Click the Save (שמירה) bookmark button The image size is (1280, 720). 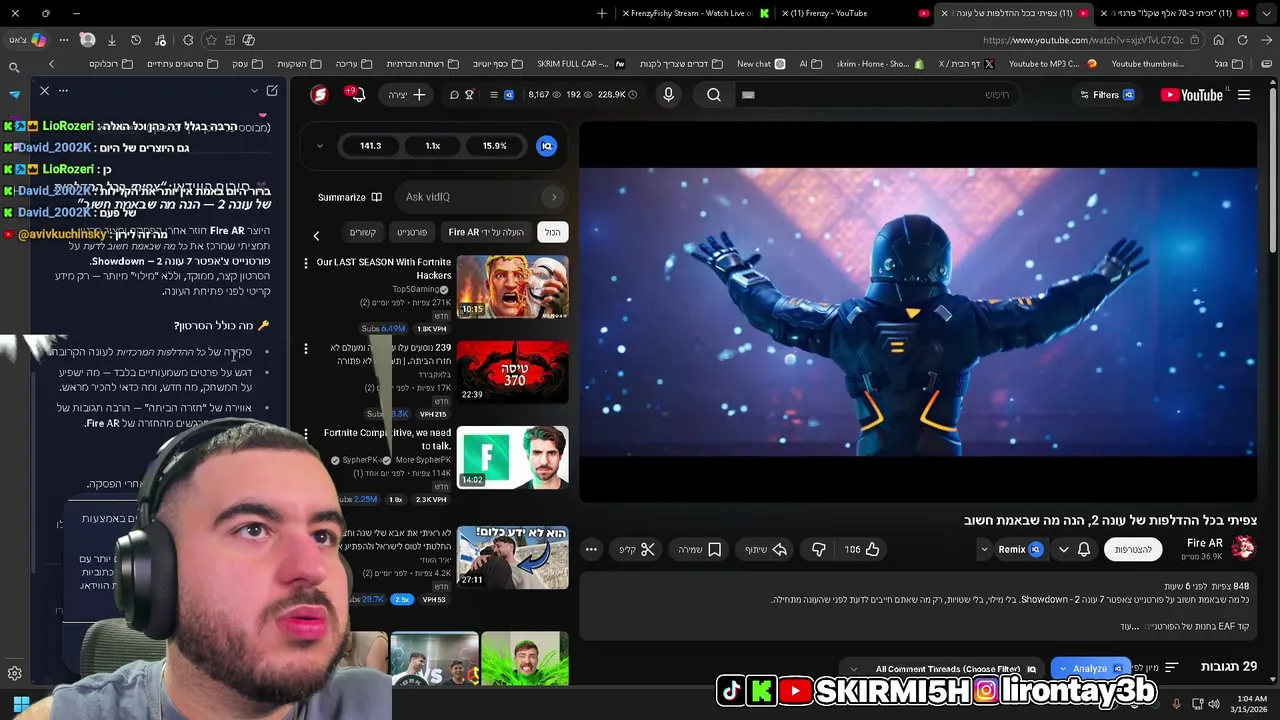(700, 549)
